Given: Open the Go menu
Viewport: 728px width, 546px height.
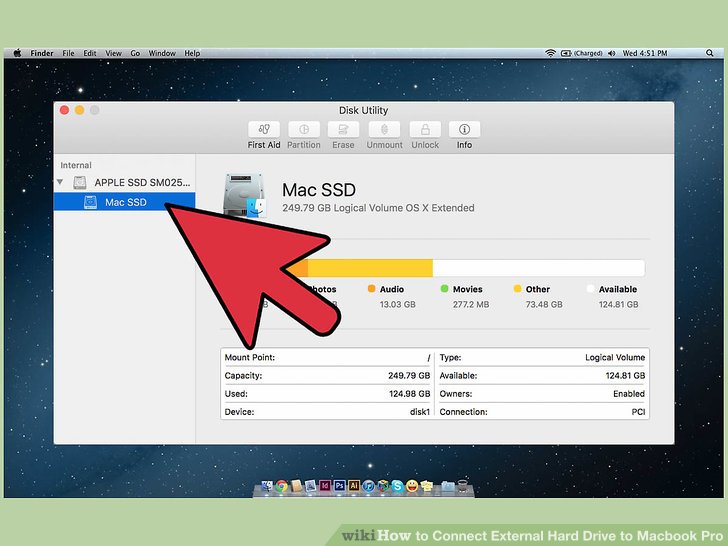Looking at the screenshot, I should point(135,53).
